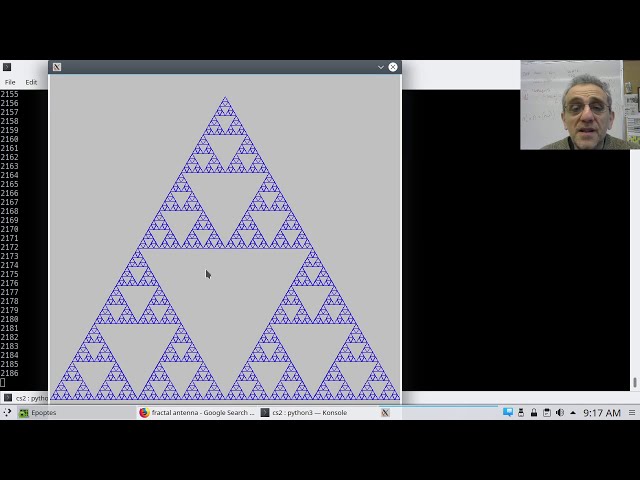This screenshot has height=480, width=640.
Task: Click the removable device tray icon
Action: (x=521, y=413)
